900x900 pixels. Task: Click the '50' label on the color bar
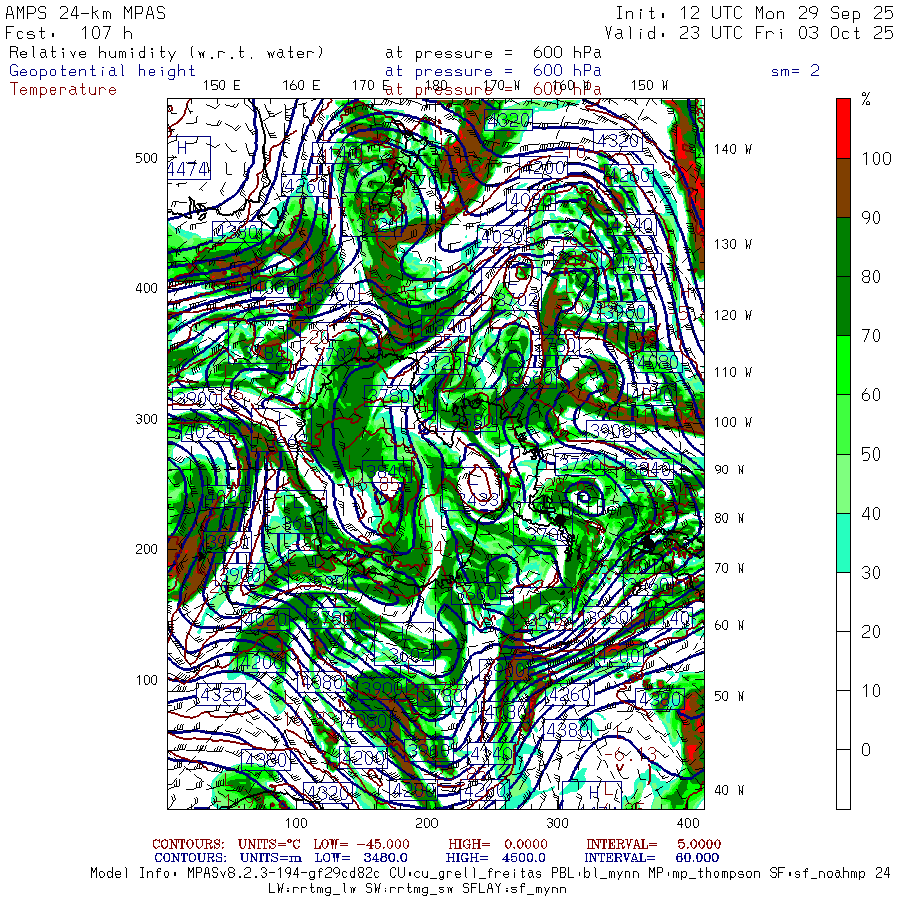point(871,455)
